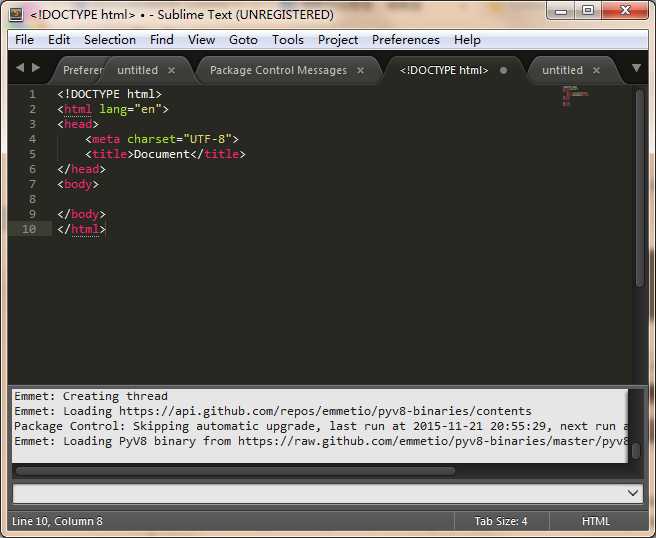Click 'Emmet: Creating thread' console line
This screenshot has width=656, height=538.
point(91,396)
